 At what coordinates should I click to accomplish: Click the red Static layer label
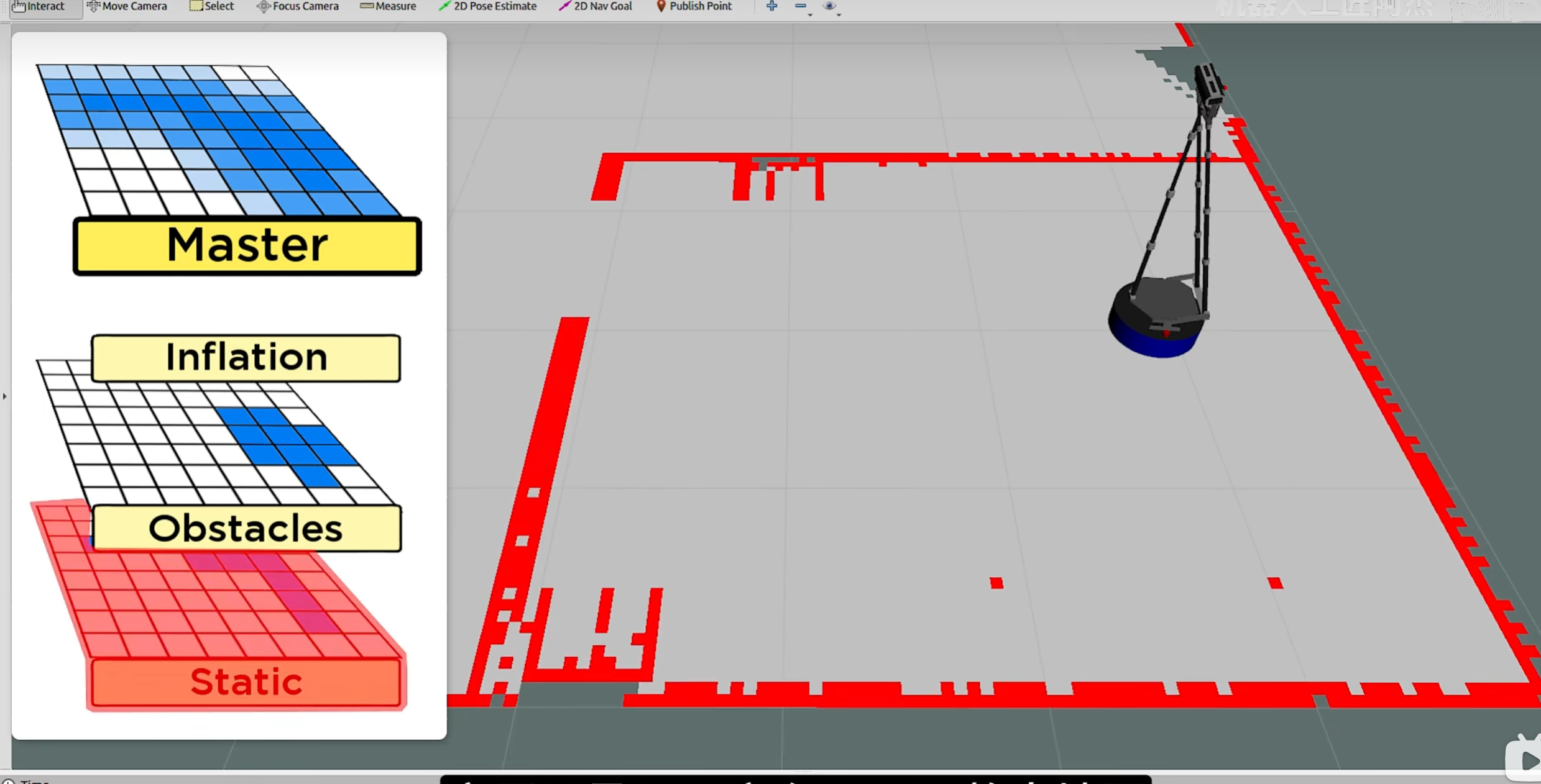246,682
